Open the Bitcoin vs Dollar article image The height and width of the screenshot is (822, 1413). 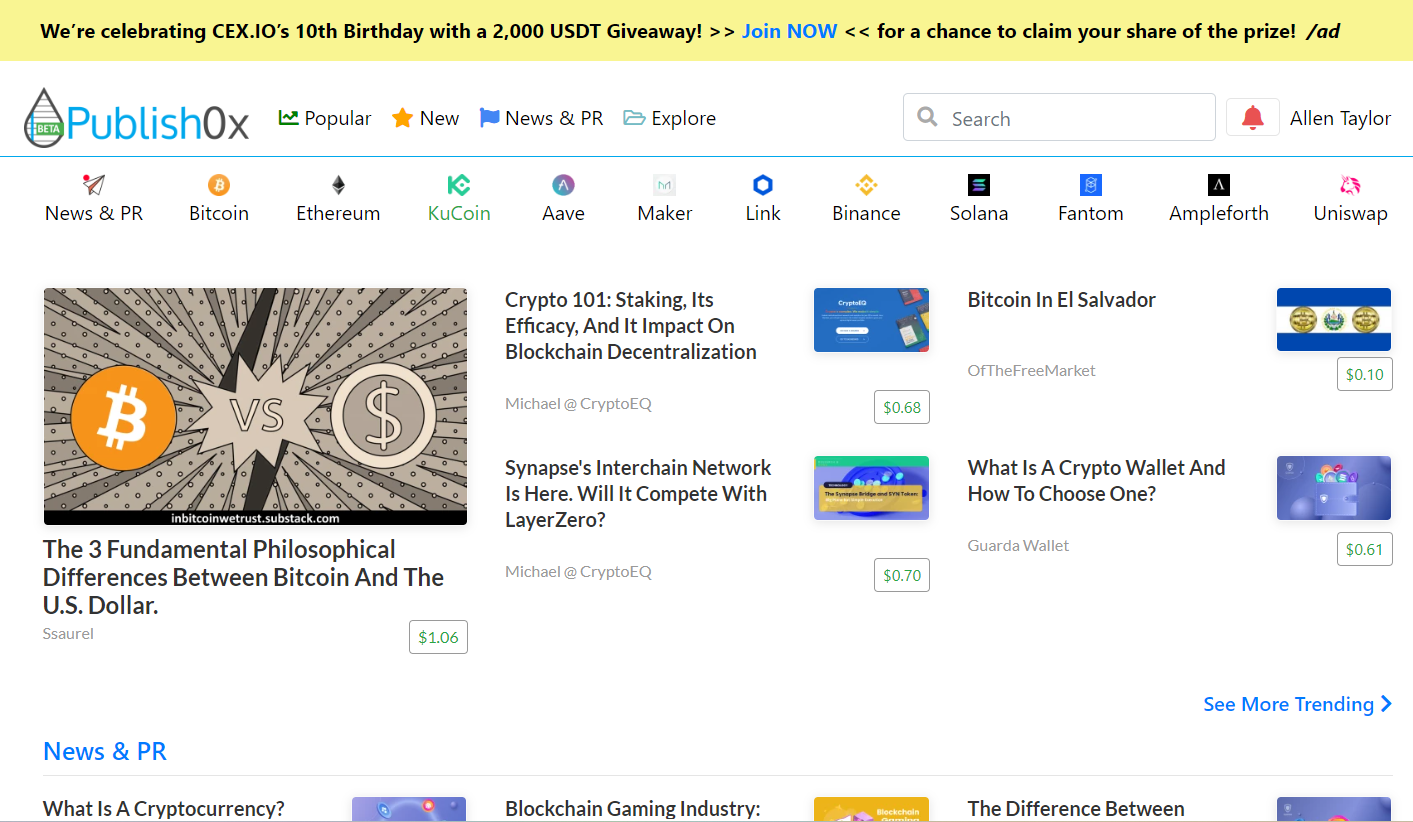(x=255, y=407)
